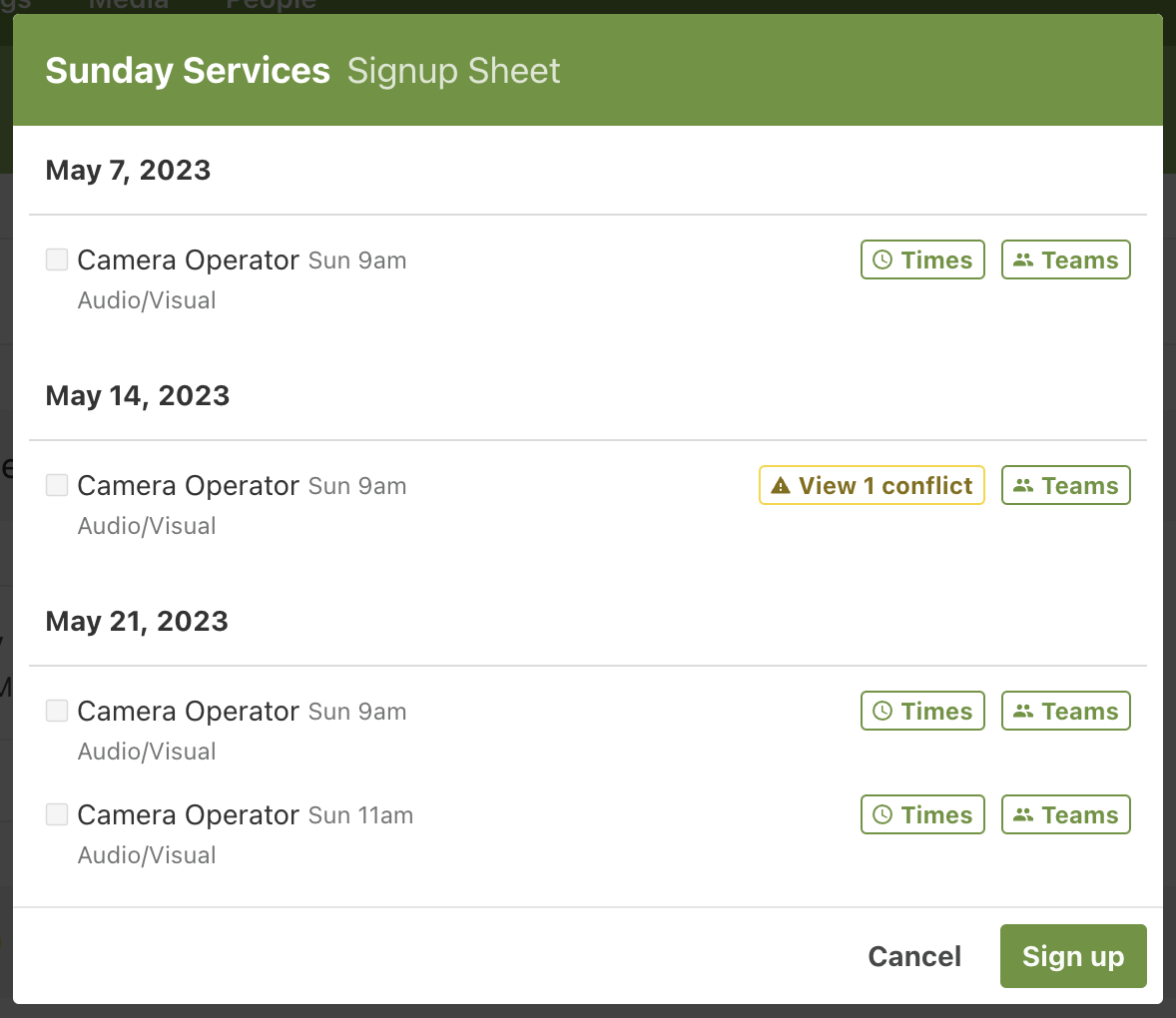
Task: Show Teams for May 14 Camera Operator
Action: [x=1066, y=486]
